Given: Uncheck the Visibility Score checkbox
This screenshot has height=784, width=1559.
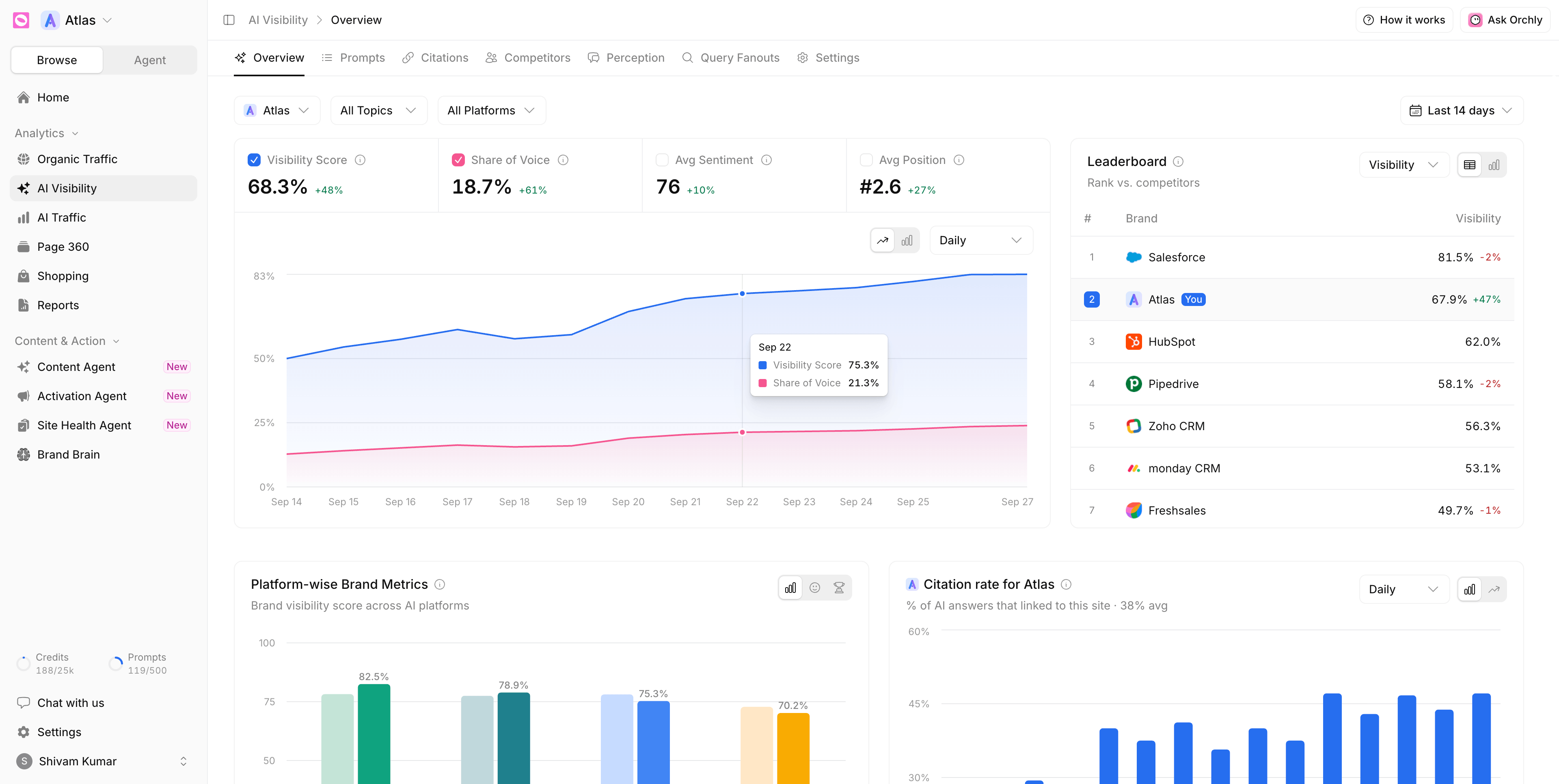Looking at the screenshot, I should [x=254, y=160].
